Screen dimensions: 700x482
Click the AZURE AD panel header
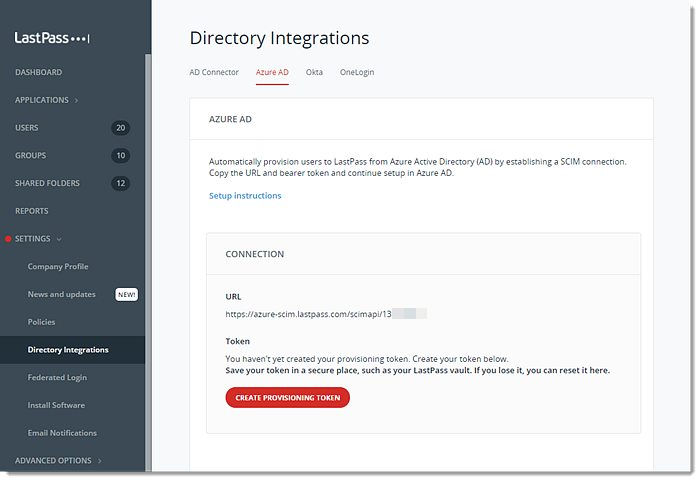pos(230,119)
